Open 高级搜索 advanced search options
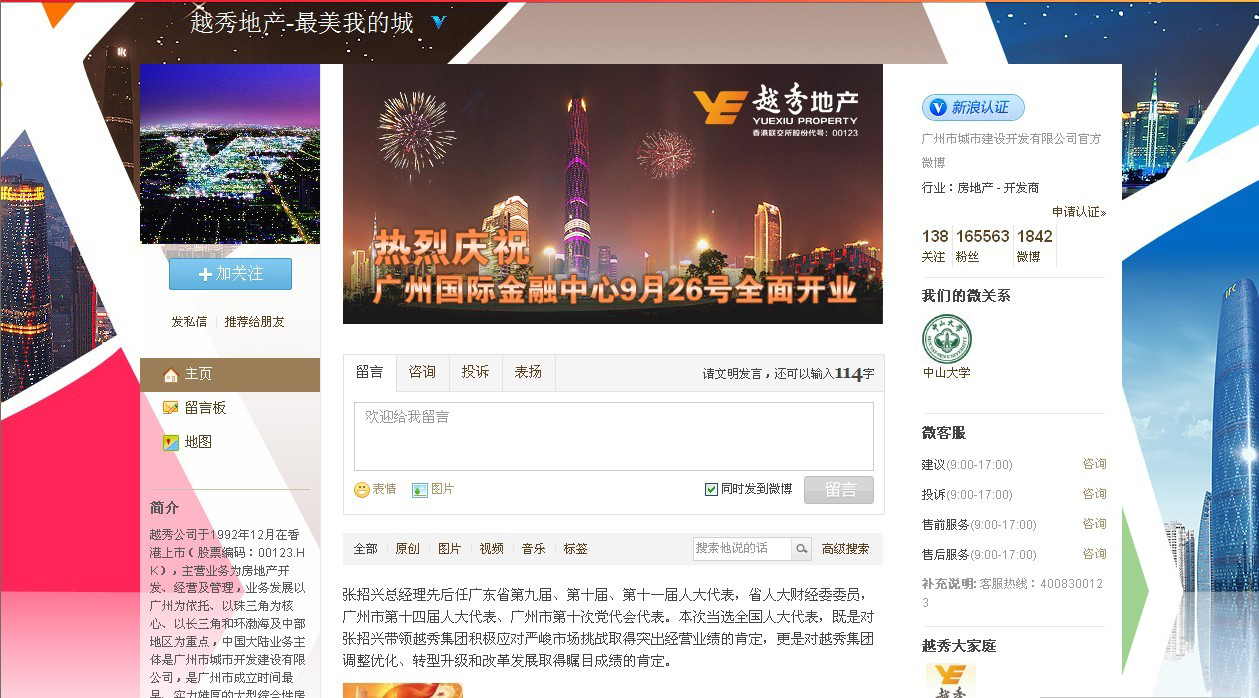 point(845,549)
